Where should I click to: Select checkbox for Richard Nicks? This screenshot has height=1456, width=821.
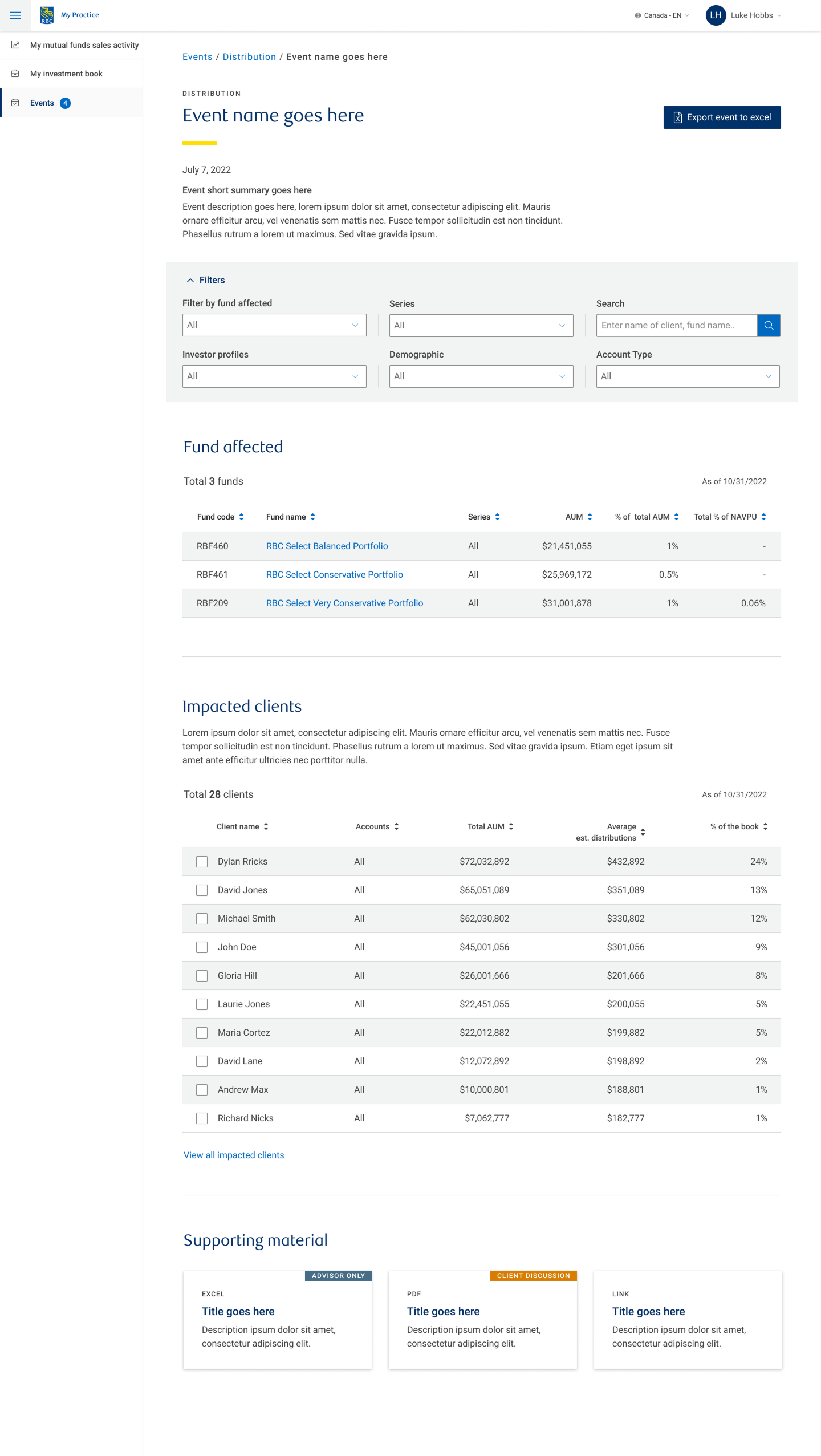pos(202,1118)
